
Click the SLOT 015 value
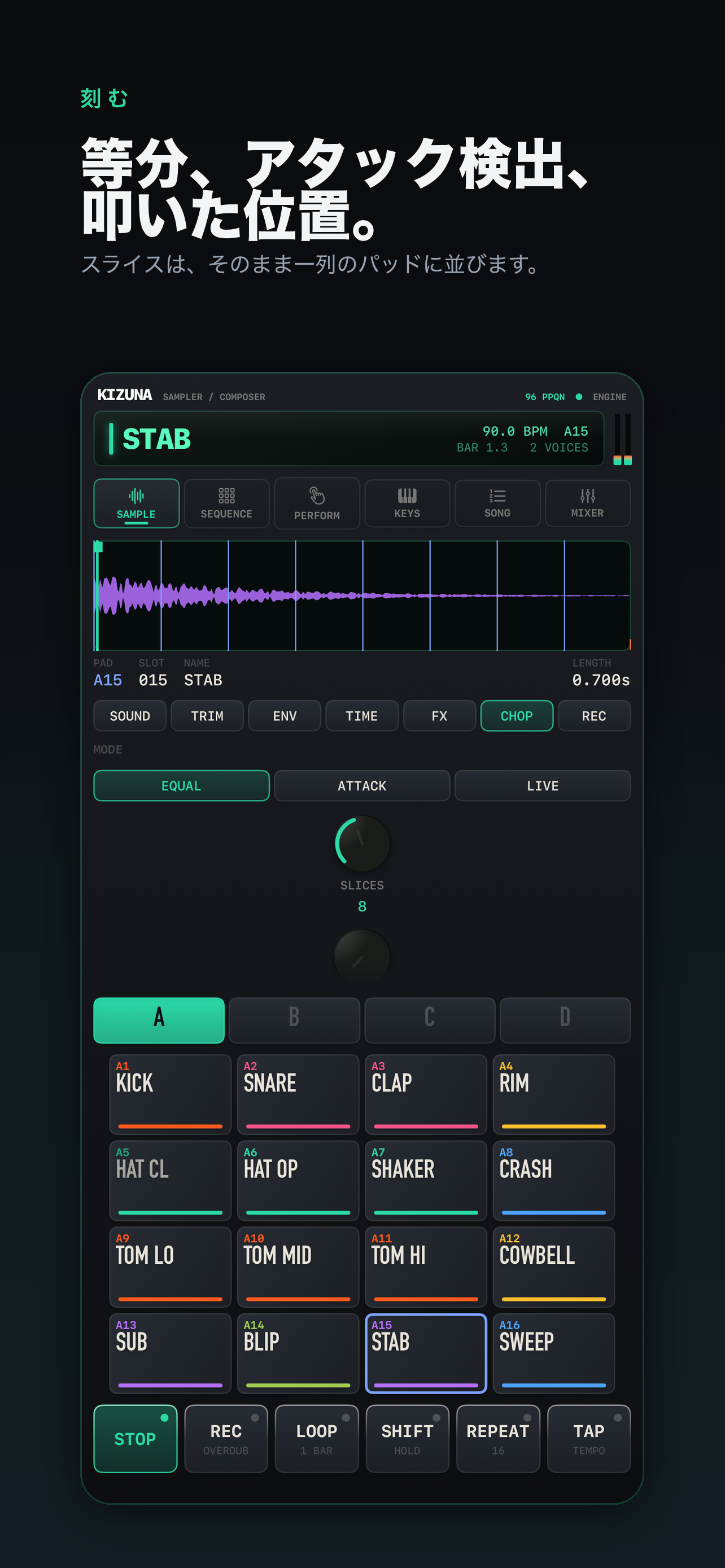click(x=153, y=680)
